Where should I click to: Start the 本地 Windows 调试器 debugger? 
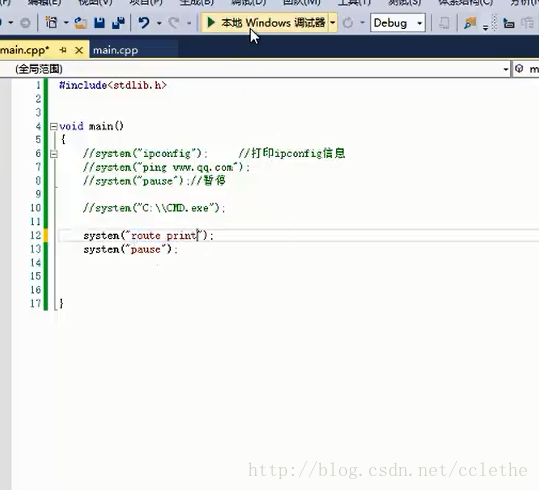point(265,23)
